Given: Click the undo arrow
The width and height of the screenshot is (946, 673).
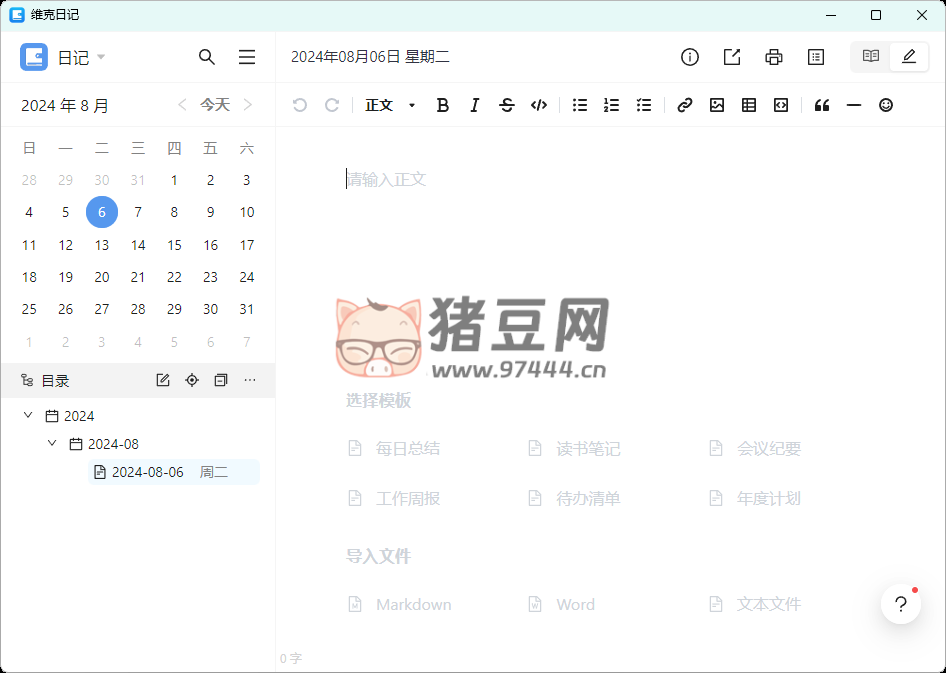Looking at the screenshot, I should 300,106.
